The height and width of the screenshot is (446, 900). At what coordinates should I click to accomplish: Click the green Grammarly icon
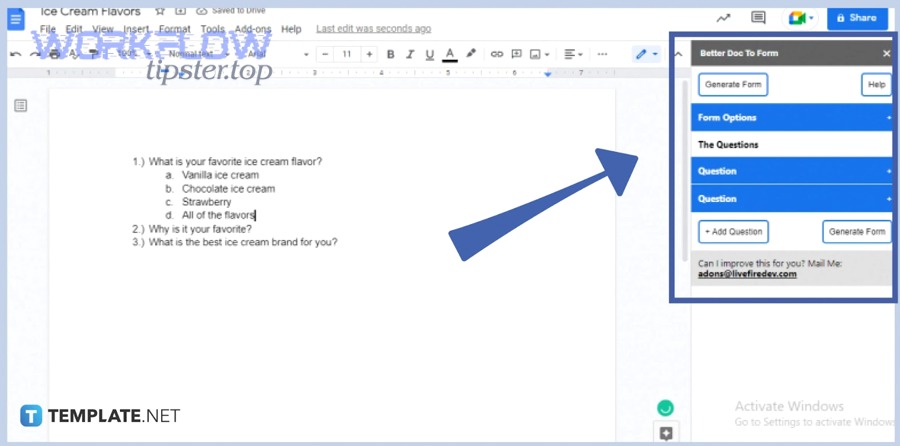[665, 408]
